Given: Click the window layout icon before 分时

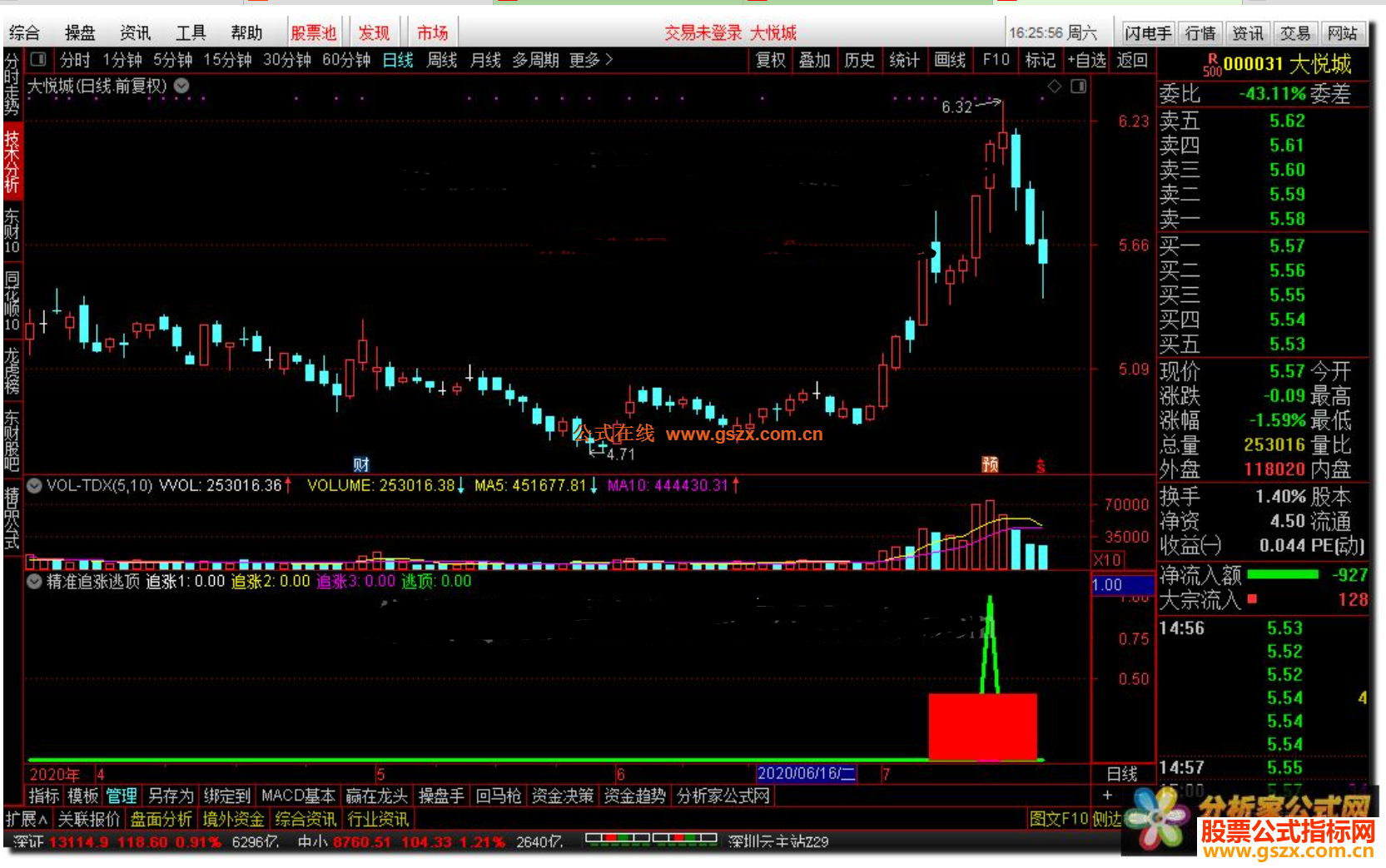Looking at the screenshot, I should click(x=38, y=59).
